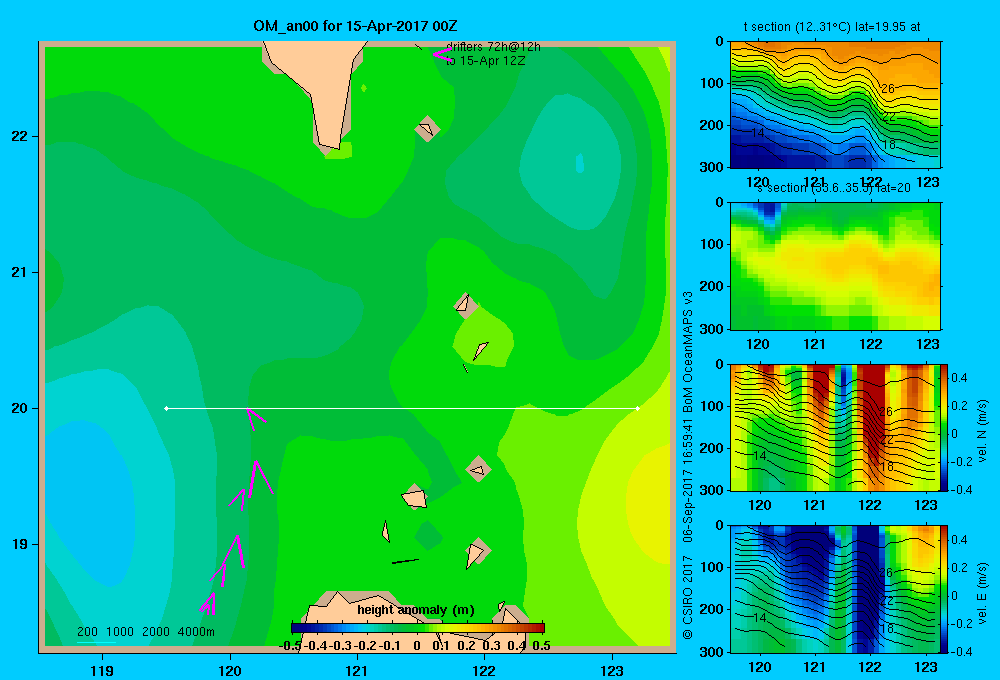Click the narrow island near 121.2E, 19.1N
The image size is (1000, 680).
[386, 531]
